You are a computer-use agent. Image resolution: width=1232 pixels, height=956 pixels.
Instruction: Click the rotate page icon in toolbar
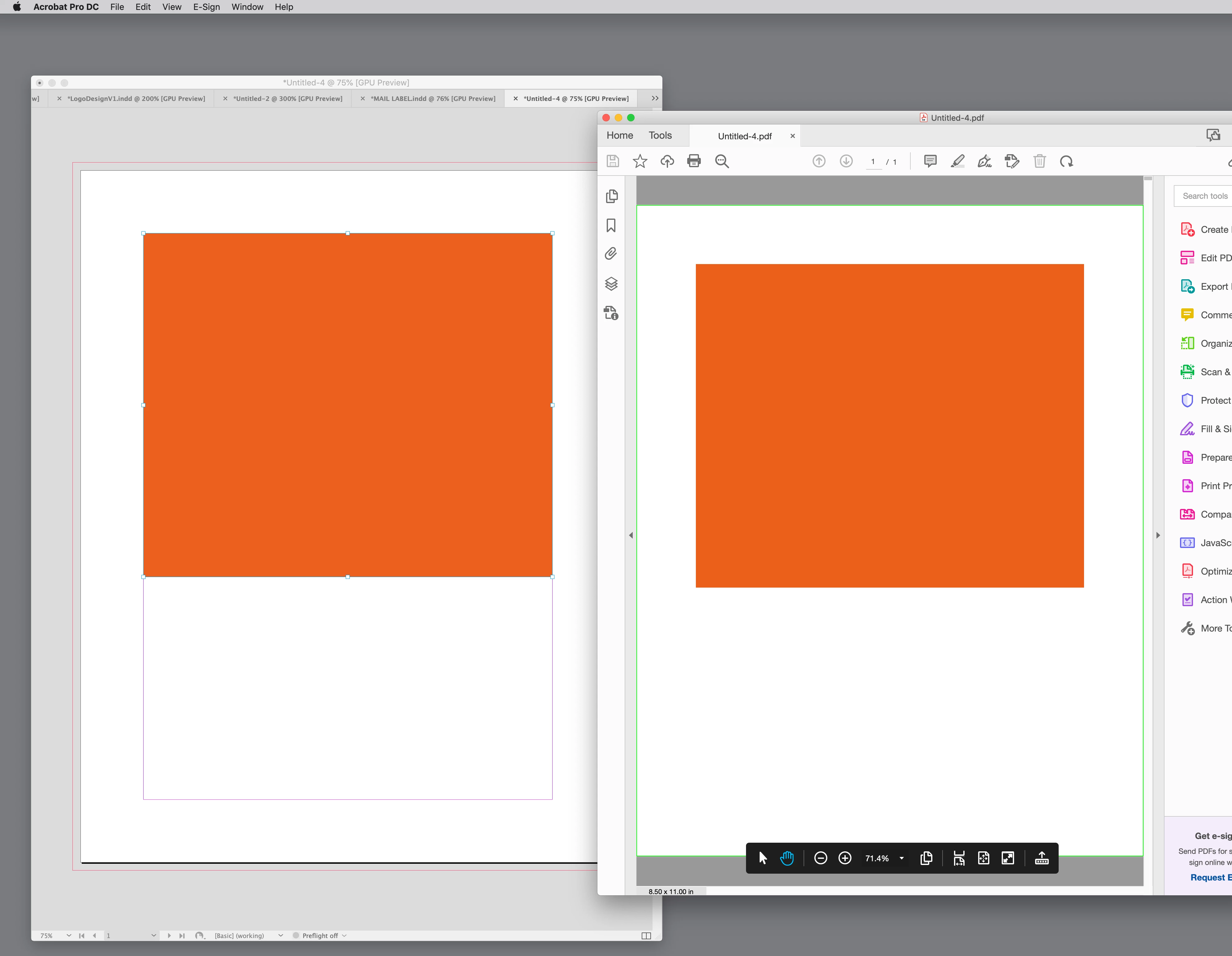1066,161
